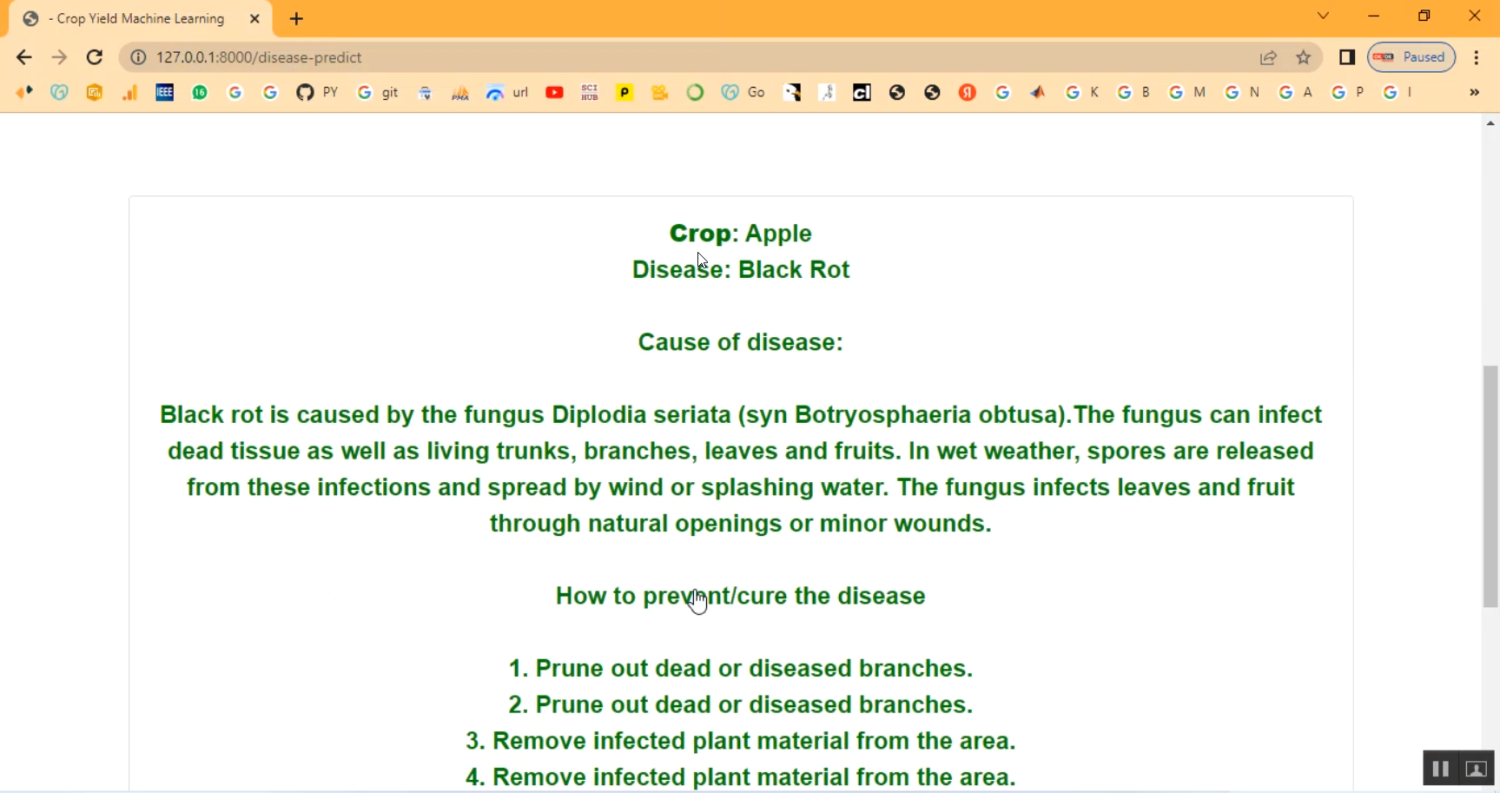Bookmark this tab with the star icon
This screenshot has width=1500, height=793.
pos(1303,57)
